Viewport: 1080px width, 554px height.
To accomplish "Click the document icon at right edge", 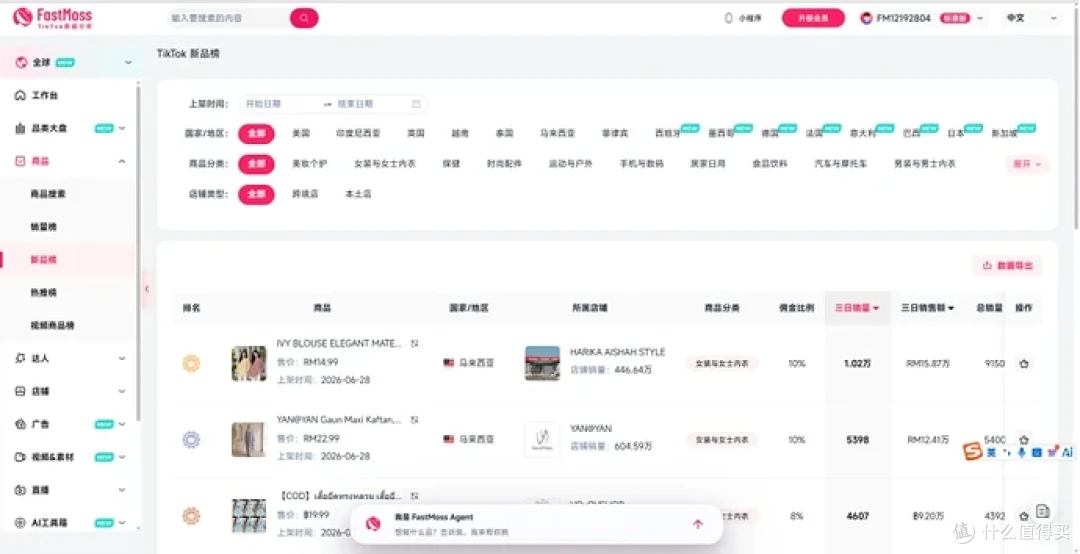I will coord(1043,511).
